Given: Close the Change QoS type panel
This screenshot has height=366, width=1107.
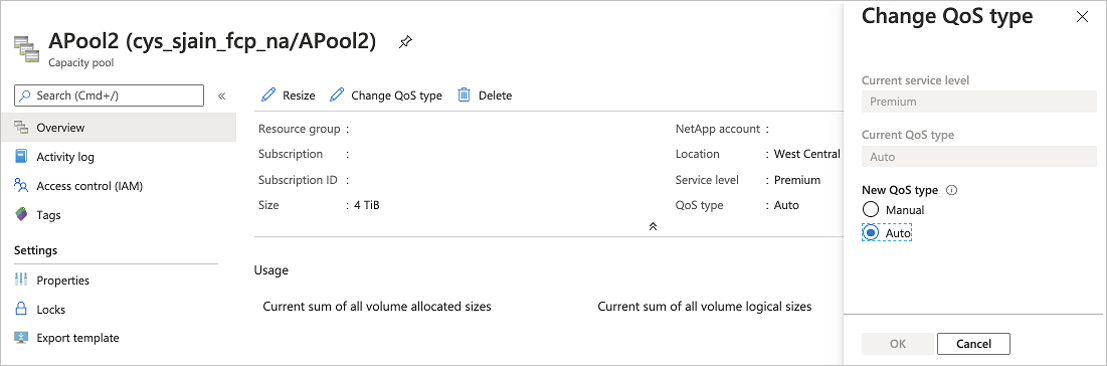Looking at the screenshot, I should point(1082,17).
